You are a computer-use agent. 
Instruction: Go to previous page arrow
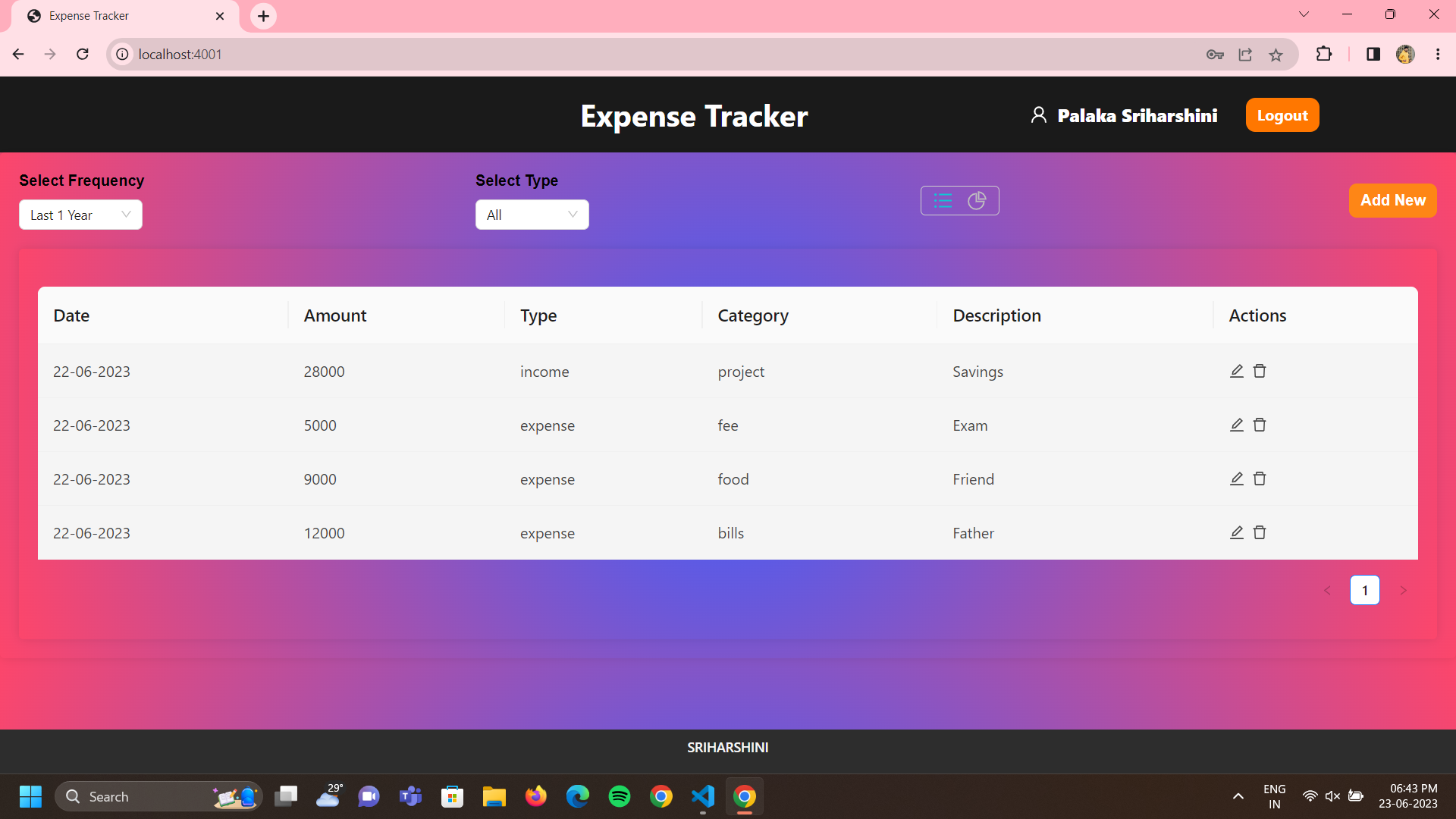click(x=1327, y=590)
